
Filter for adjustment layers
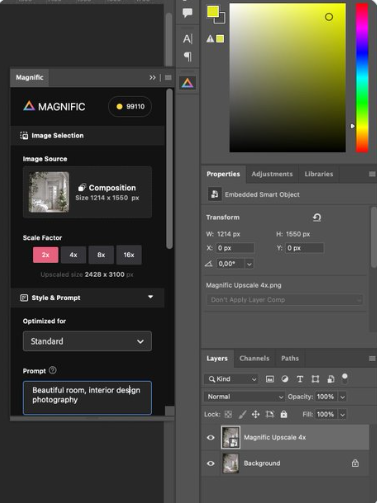tap(285, 379)
